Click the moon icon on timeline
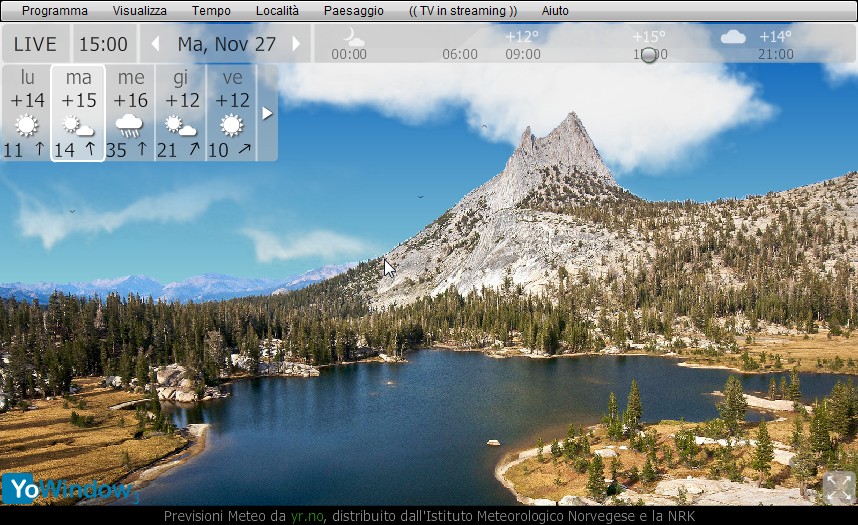The image size is (858, 525). 353,37
